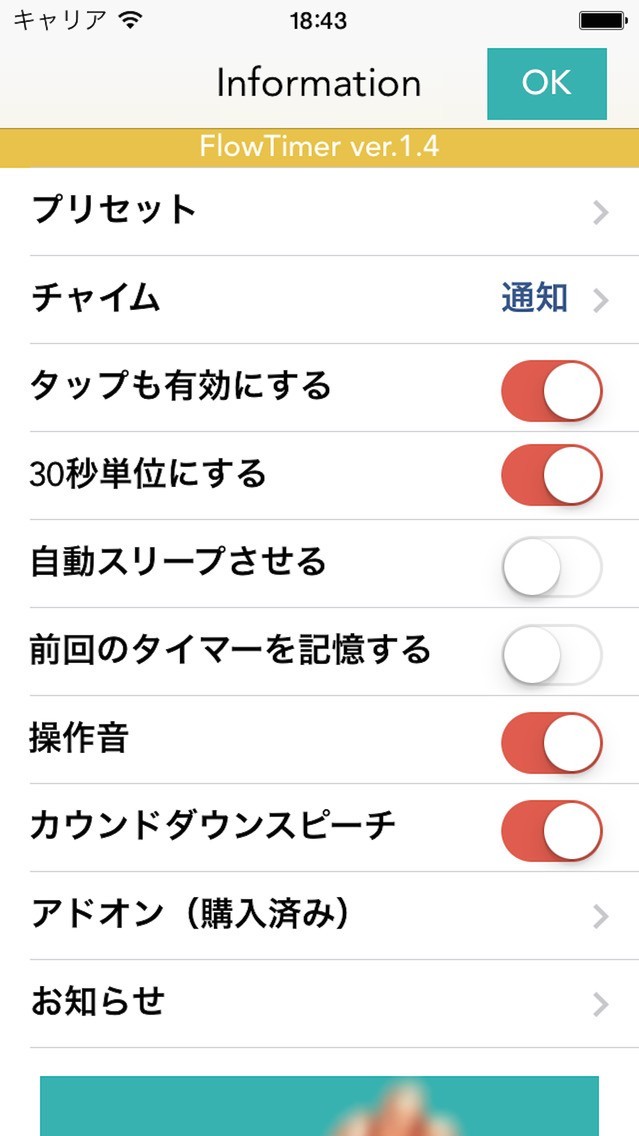Expand the プリセット chevron arrow
Image resolution: width=639 pixels, height=1136 pixels.
click(x=600, y=212)
